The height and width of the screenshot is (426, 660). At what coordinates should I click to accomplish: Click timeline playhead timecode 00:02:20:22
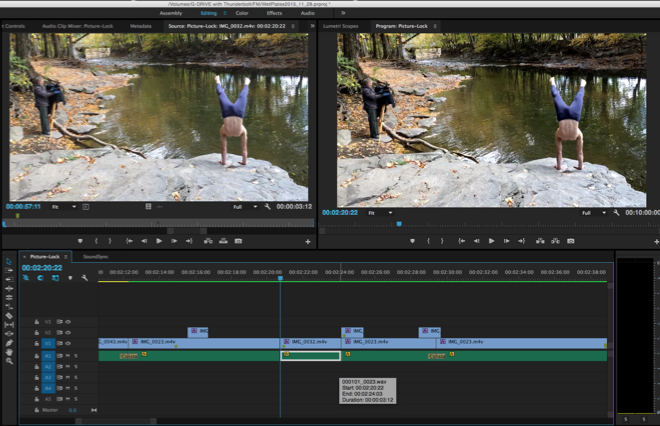coord(42,268)
